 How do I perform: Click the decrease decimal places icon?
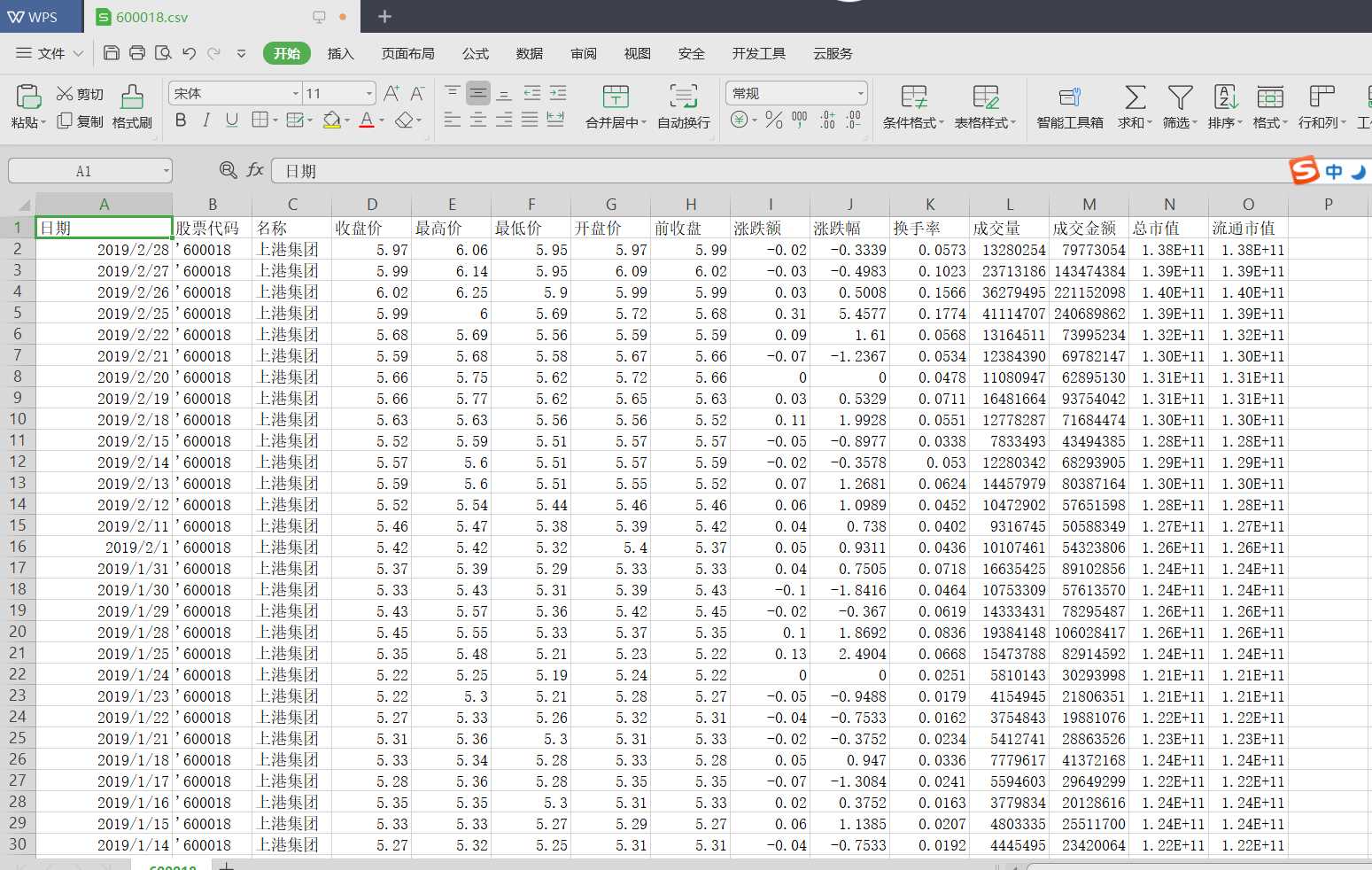853,120
